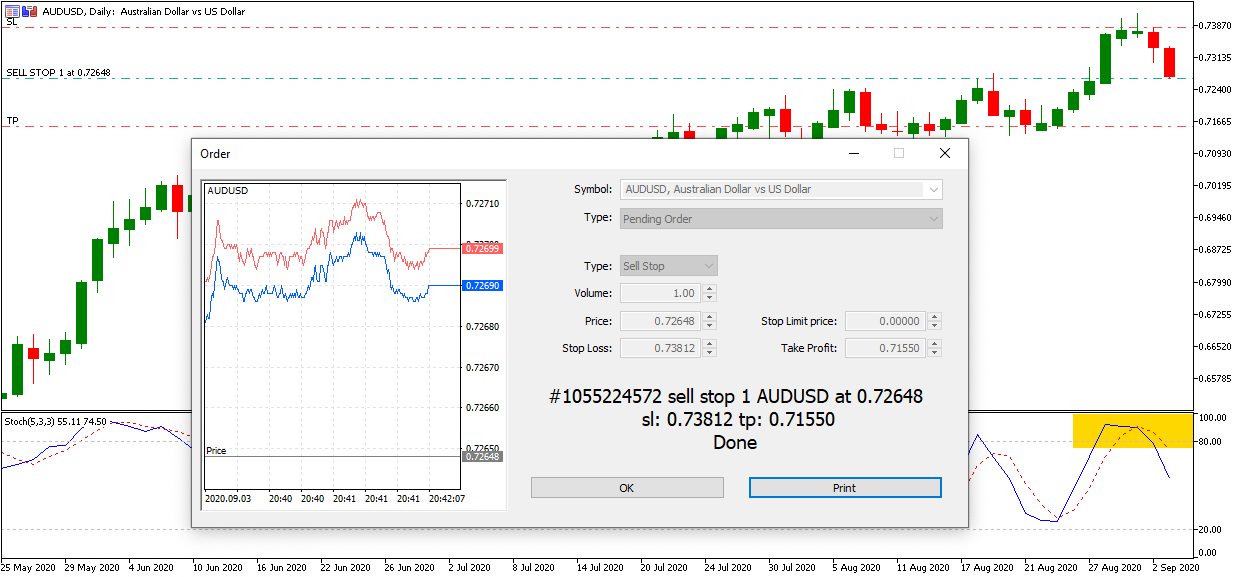The height and width of the screenshot is (577, 1238).
Task: Open the Pending Order type dropdown
Action: point(782,219)
